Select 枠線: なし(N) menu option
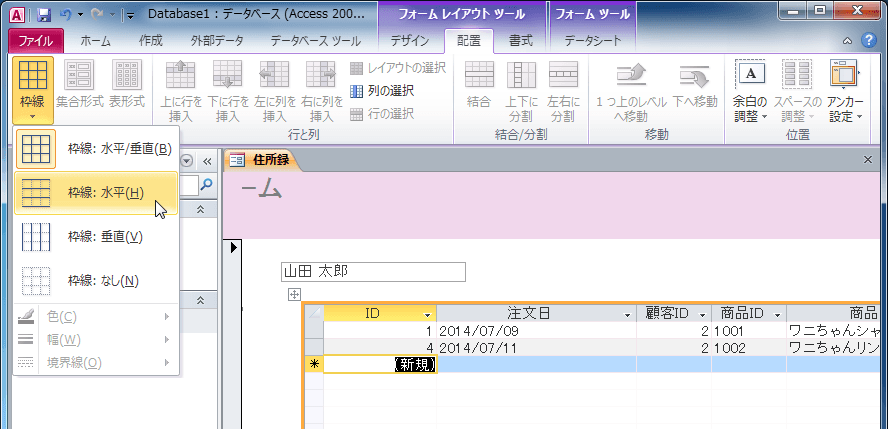 pos(95,280)
